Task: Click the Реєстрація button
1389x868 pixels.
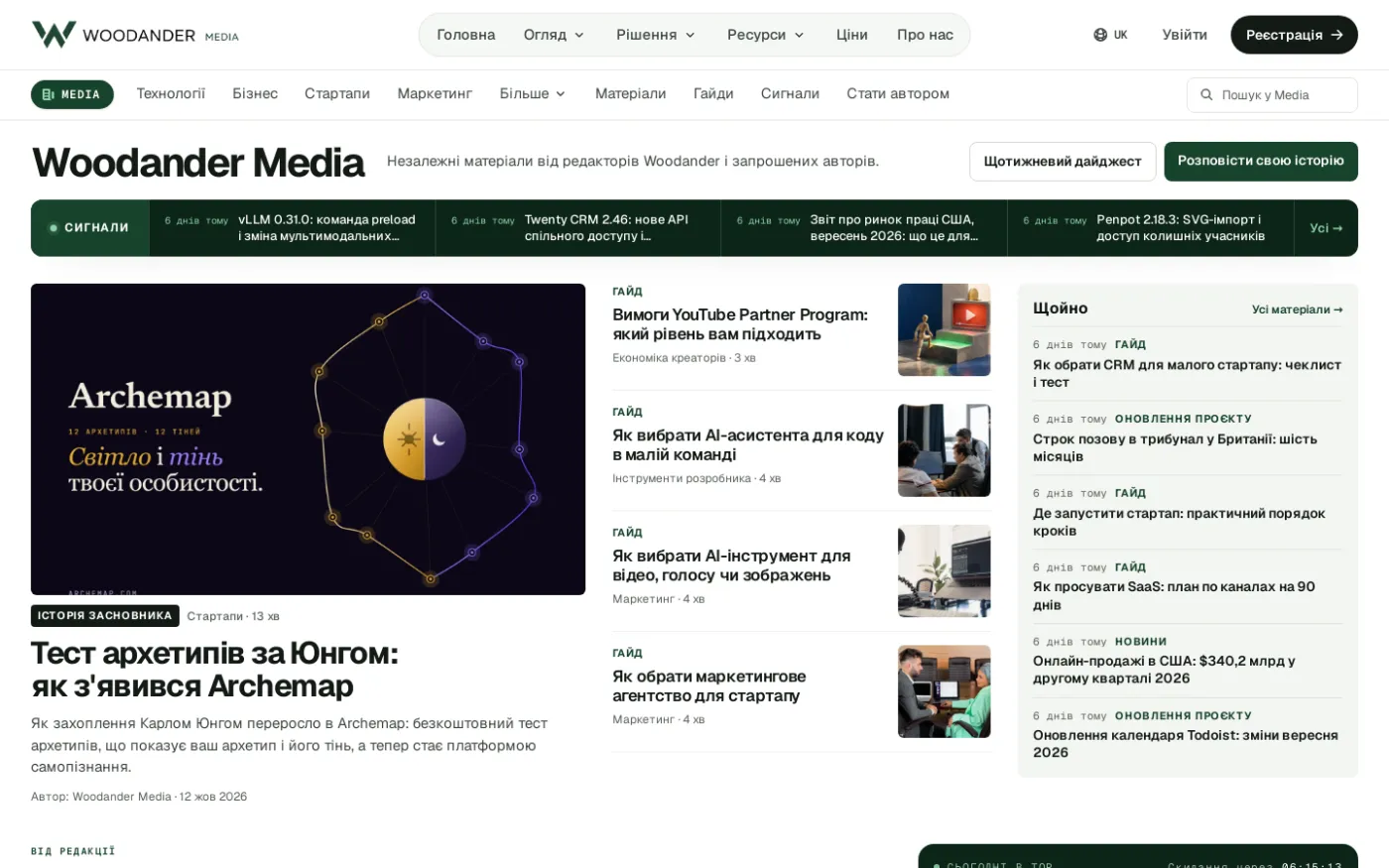Action: (x=1294, y=35)
